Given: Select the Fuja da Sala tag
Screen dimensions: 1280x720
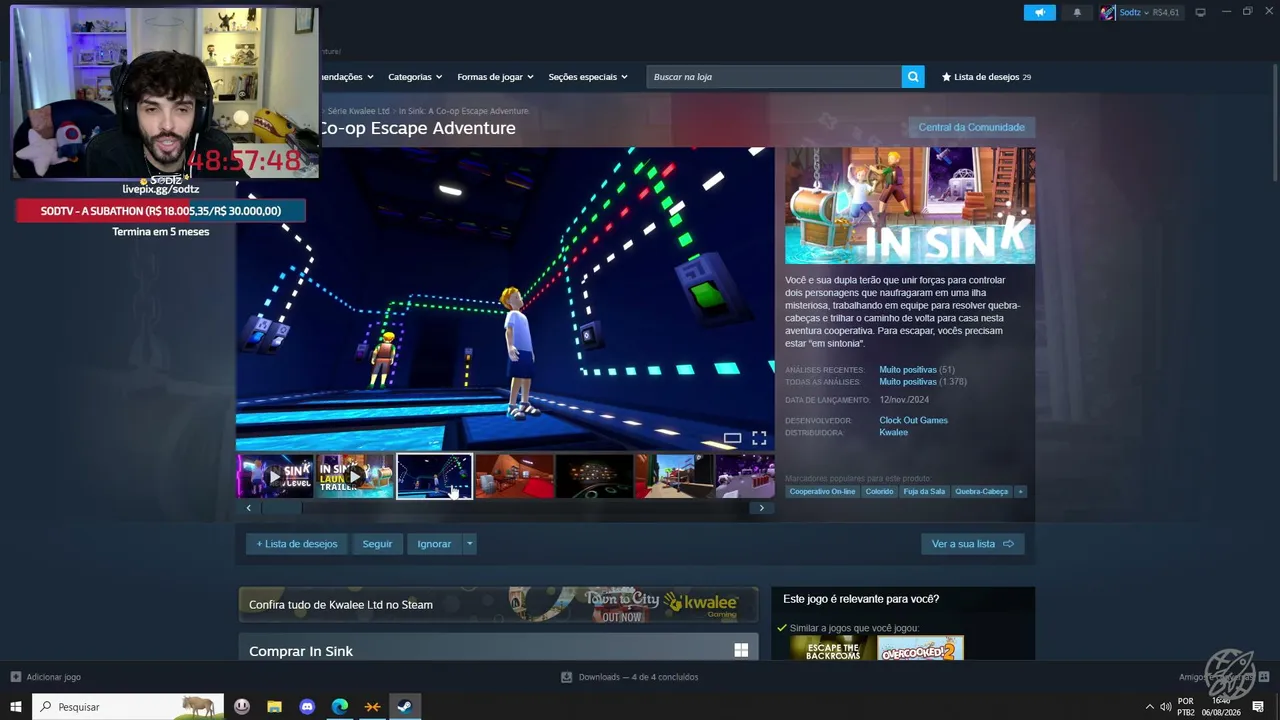Looking at the screenshot, I should tap(924, 492).
